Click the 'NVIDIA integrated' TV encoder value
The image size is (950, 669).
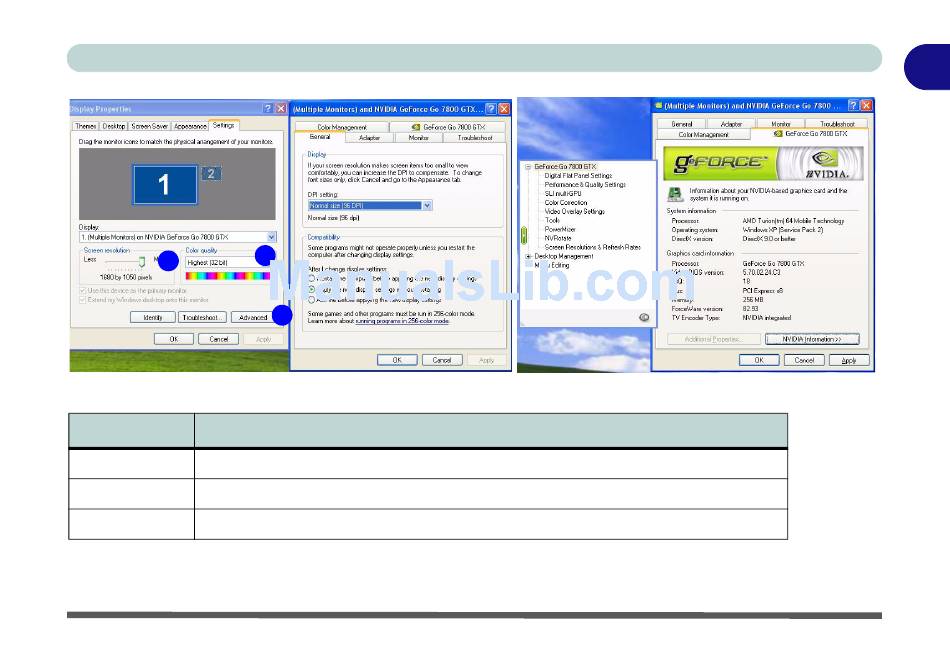click(766, 318)
